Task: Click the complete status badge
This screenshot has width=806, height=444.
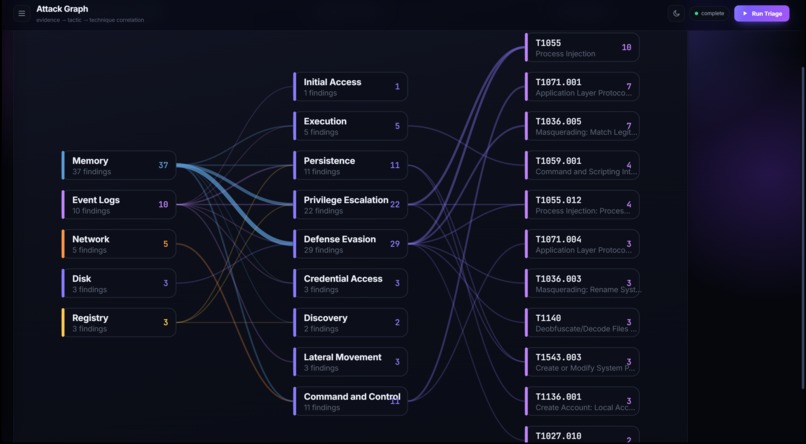Action: [x=709, y=13]
